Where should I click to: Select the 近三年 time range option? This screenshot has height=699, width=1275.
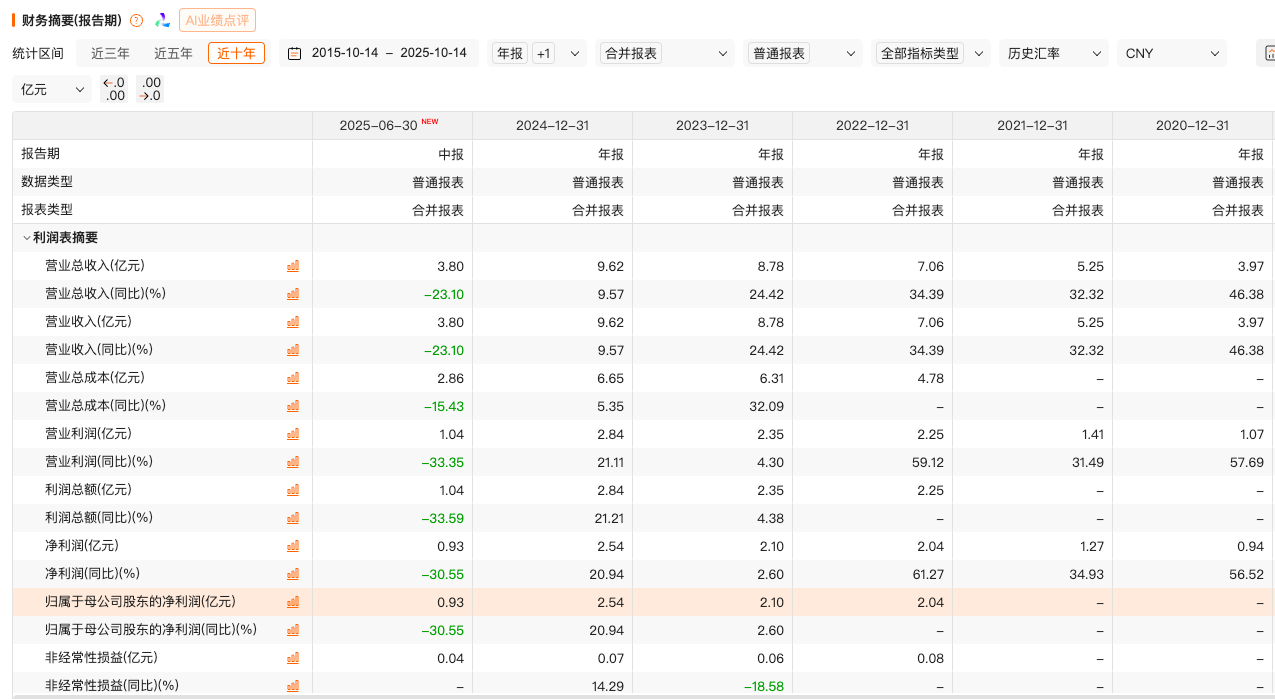click(110, 53)
